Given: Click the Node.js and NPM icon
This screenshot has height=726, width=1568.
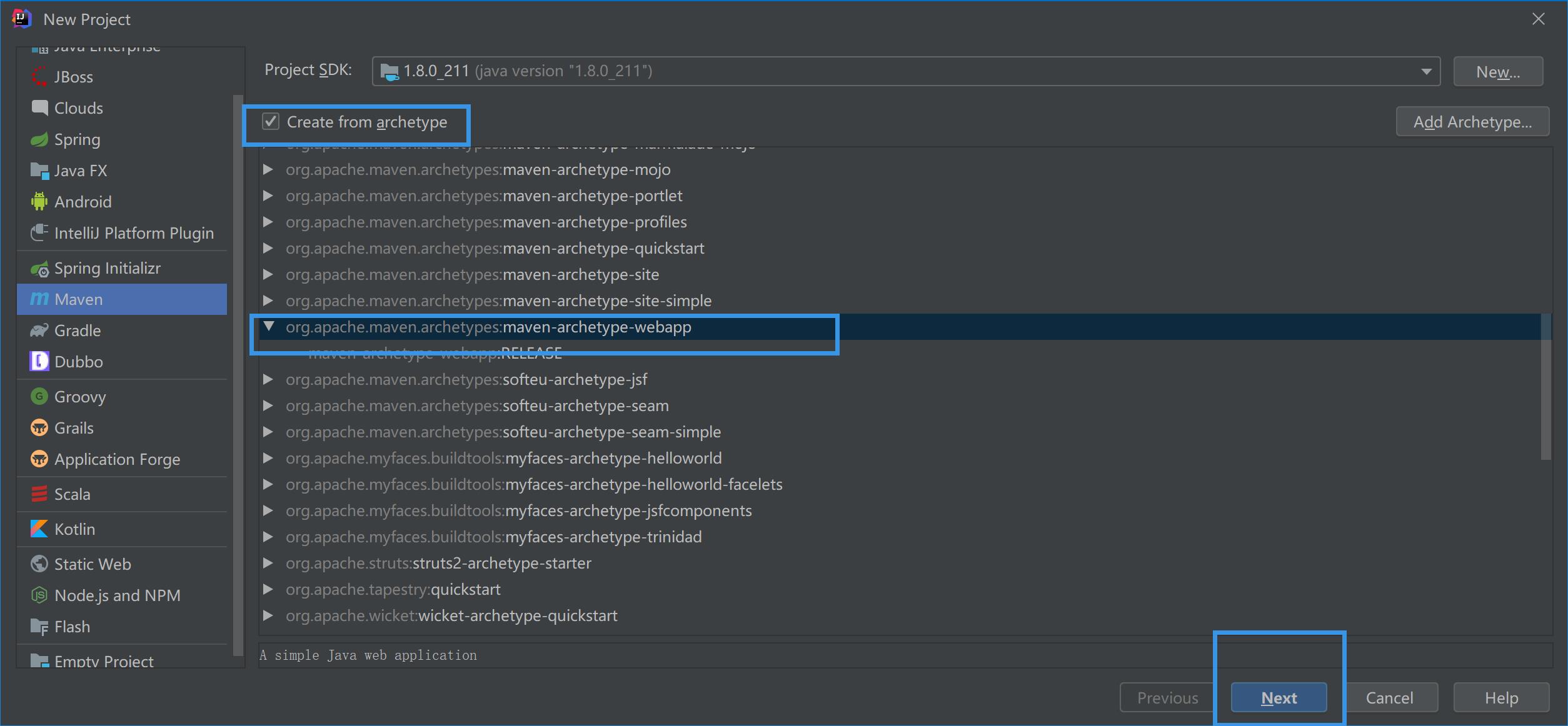Looking at the screenshot, I should [x=39, y=595].
